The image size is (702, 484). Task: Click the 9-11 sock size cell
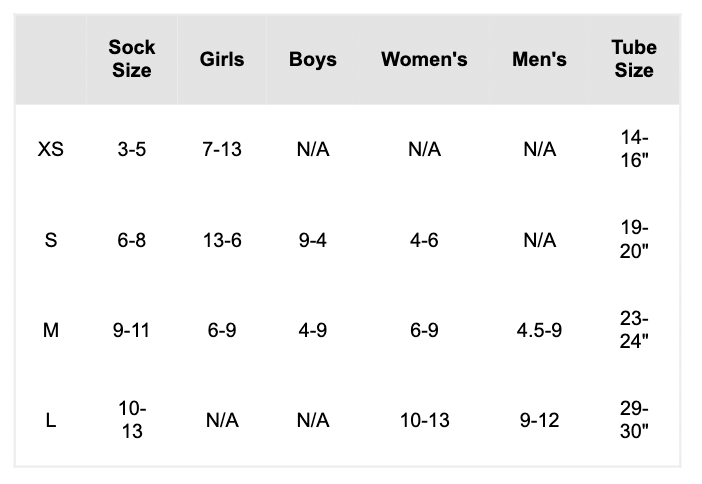click(x=132, y=330)
